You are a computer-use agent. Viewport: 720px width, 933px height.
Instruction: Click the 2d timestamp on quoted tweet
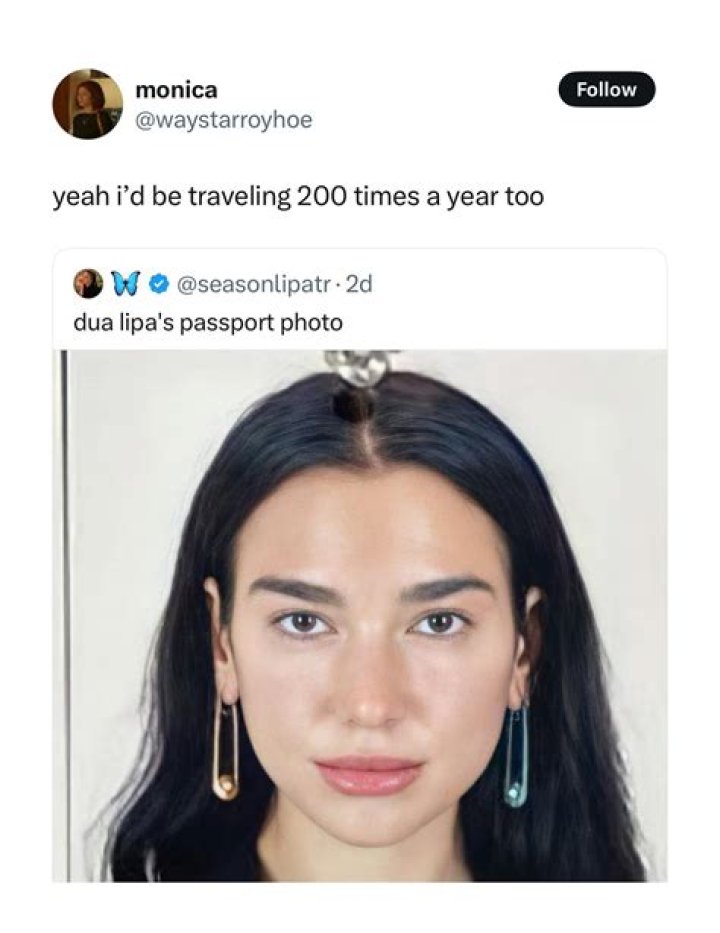click(x=358, y=285)
